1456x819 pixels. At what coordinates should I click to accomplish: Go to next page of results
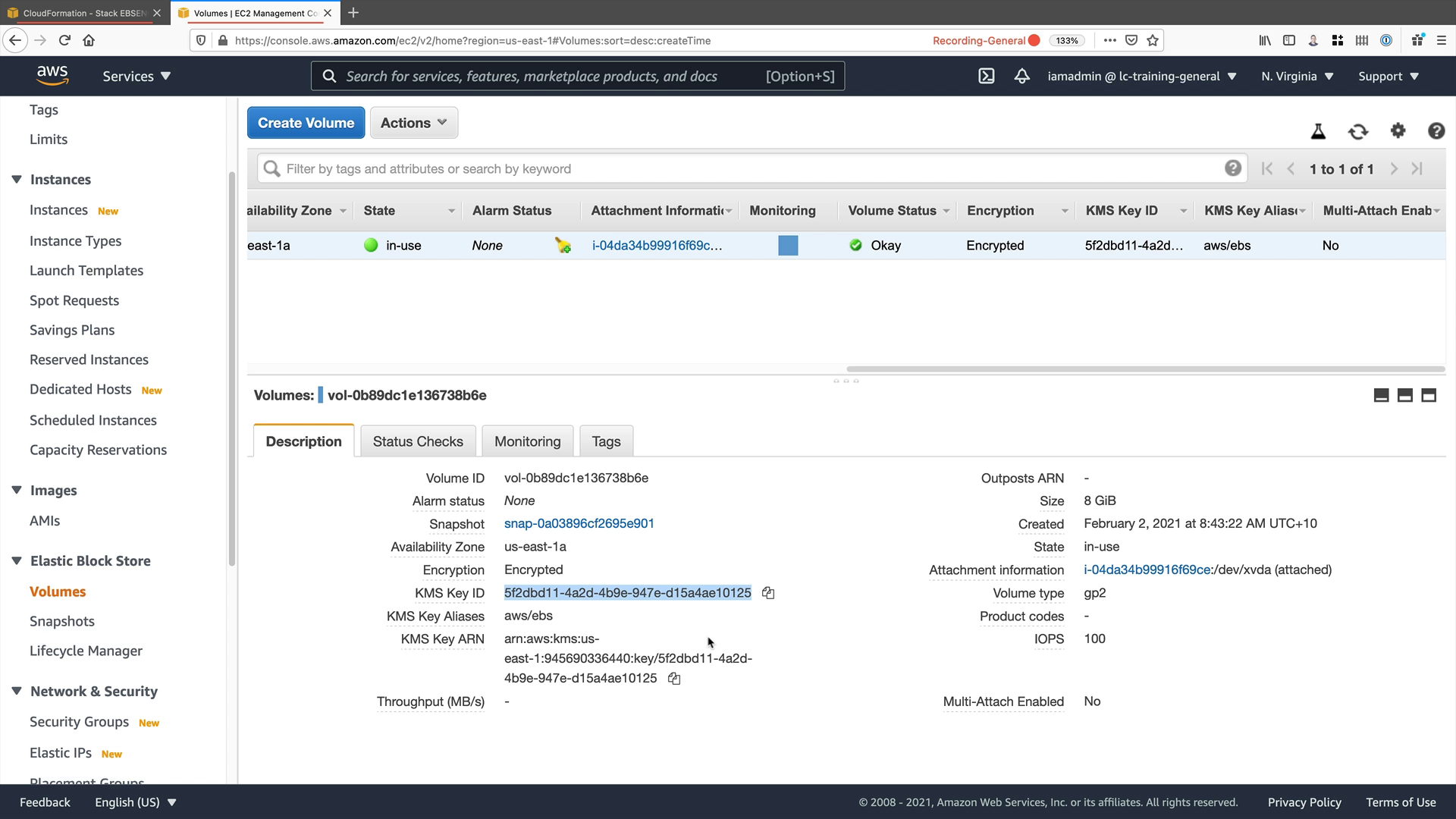(1394, 169)
